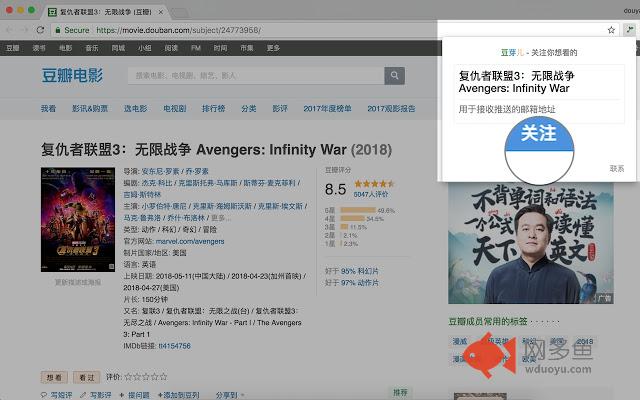Open 读书 in the top bar

tap(39, 48)
